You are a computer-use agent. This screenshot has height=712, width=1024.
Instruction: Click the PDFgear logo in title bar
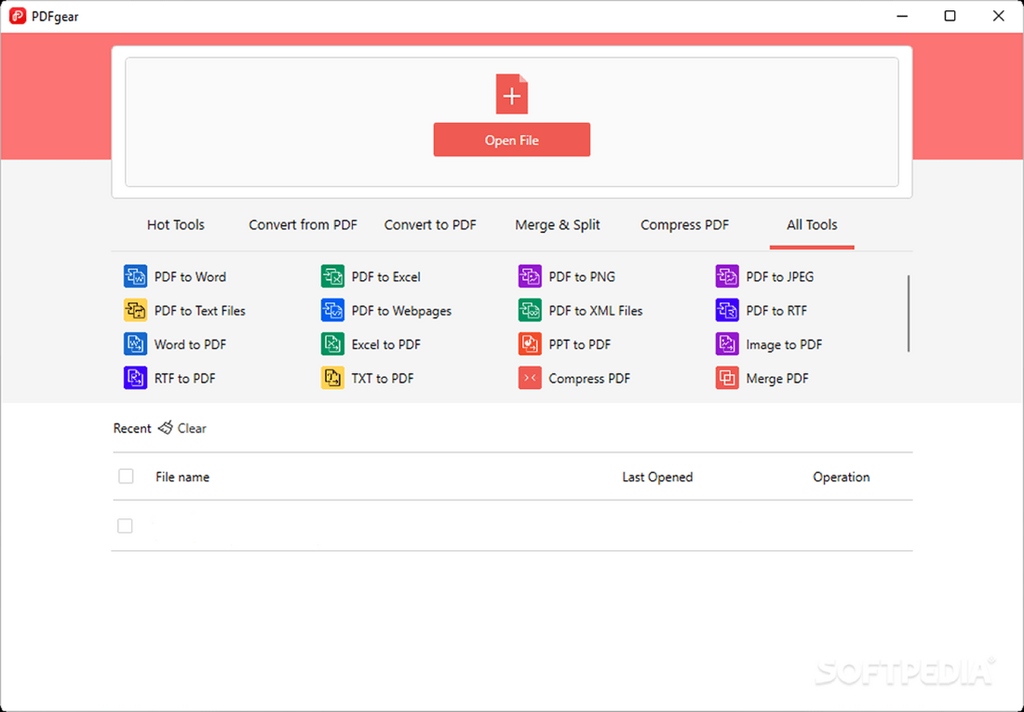(x=18, y=16)
